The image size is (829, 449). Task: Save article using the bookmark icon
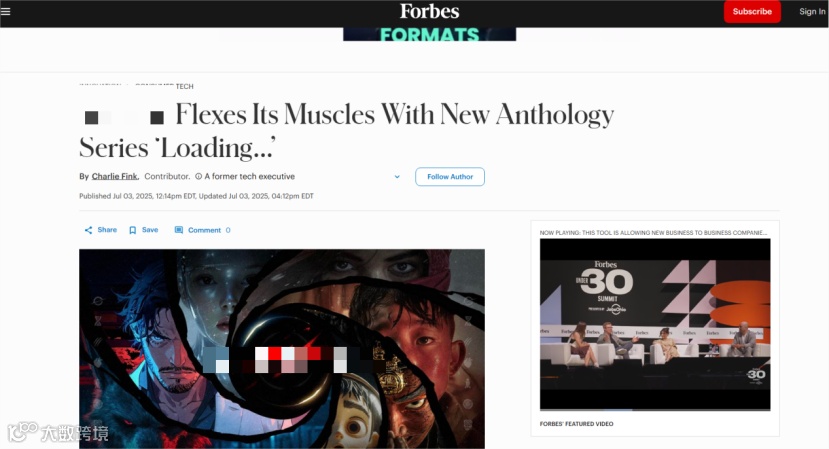[x=133, y=230]
